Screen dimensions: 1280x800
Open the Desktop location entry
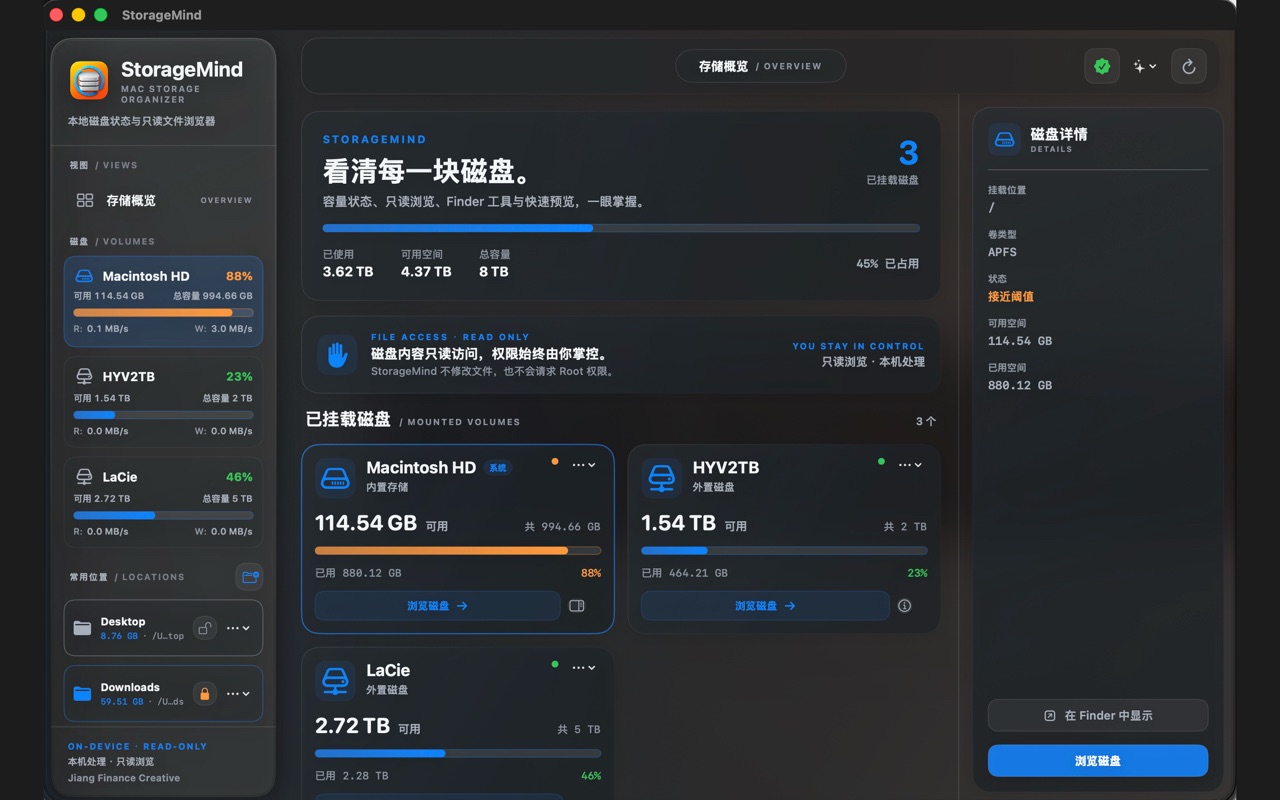pyautogui.click(x=163, y=628)
